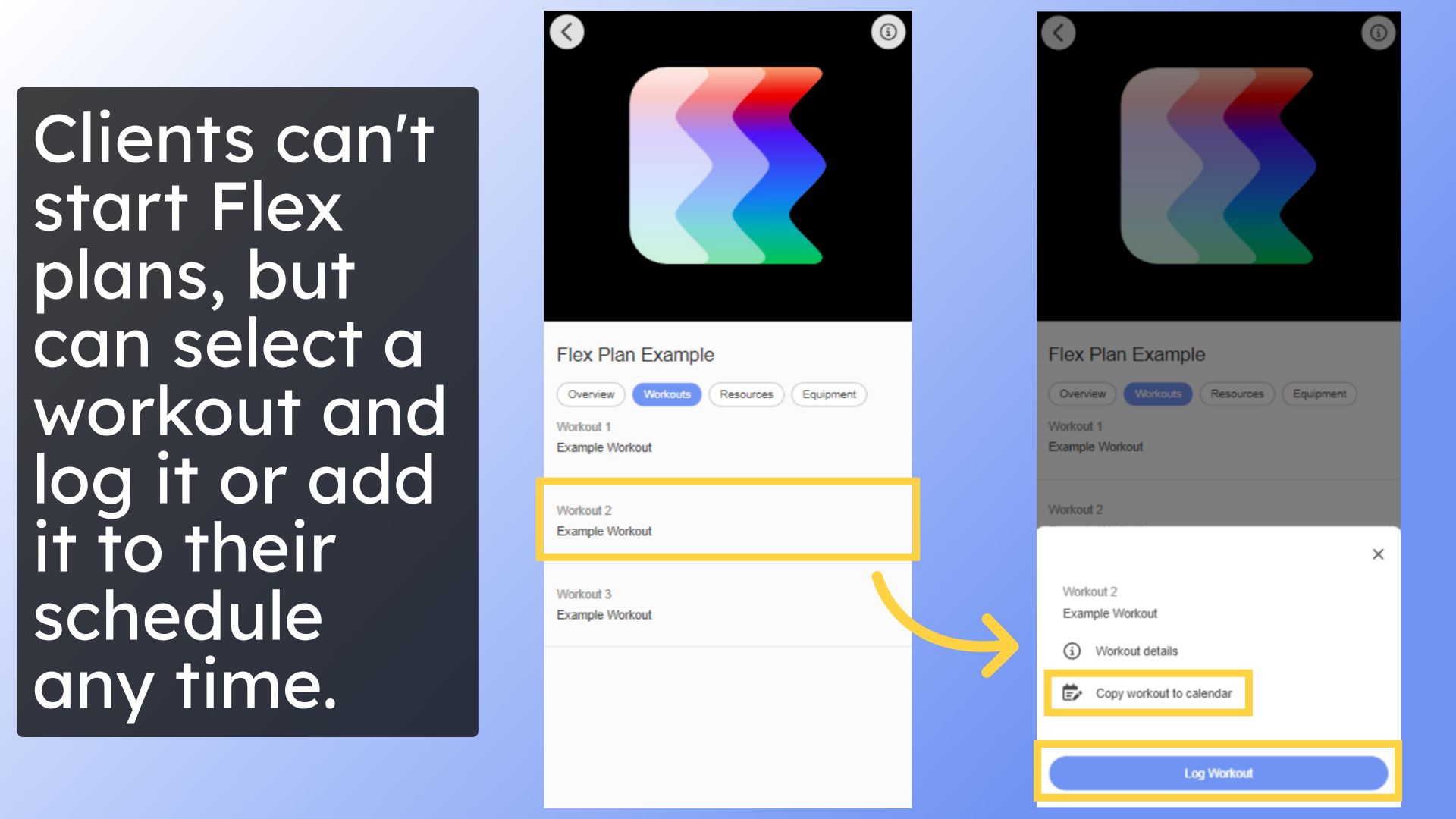Select the Resources tab
1456x819 pixels.
[746, 394]
